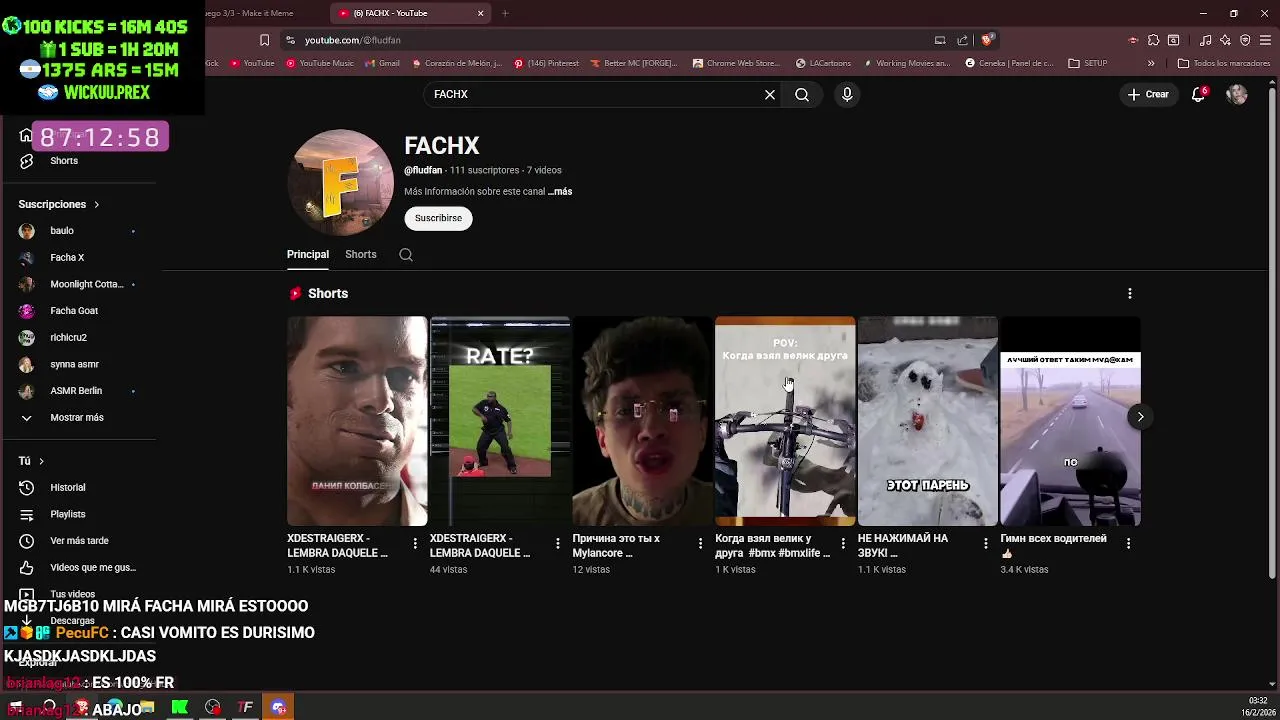Click the Suscribirse button
The width and height of the screenshot is (1280, 720).
pos(438,218)
